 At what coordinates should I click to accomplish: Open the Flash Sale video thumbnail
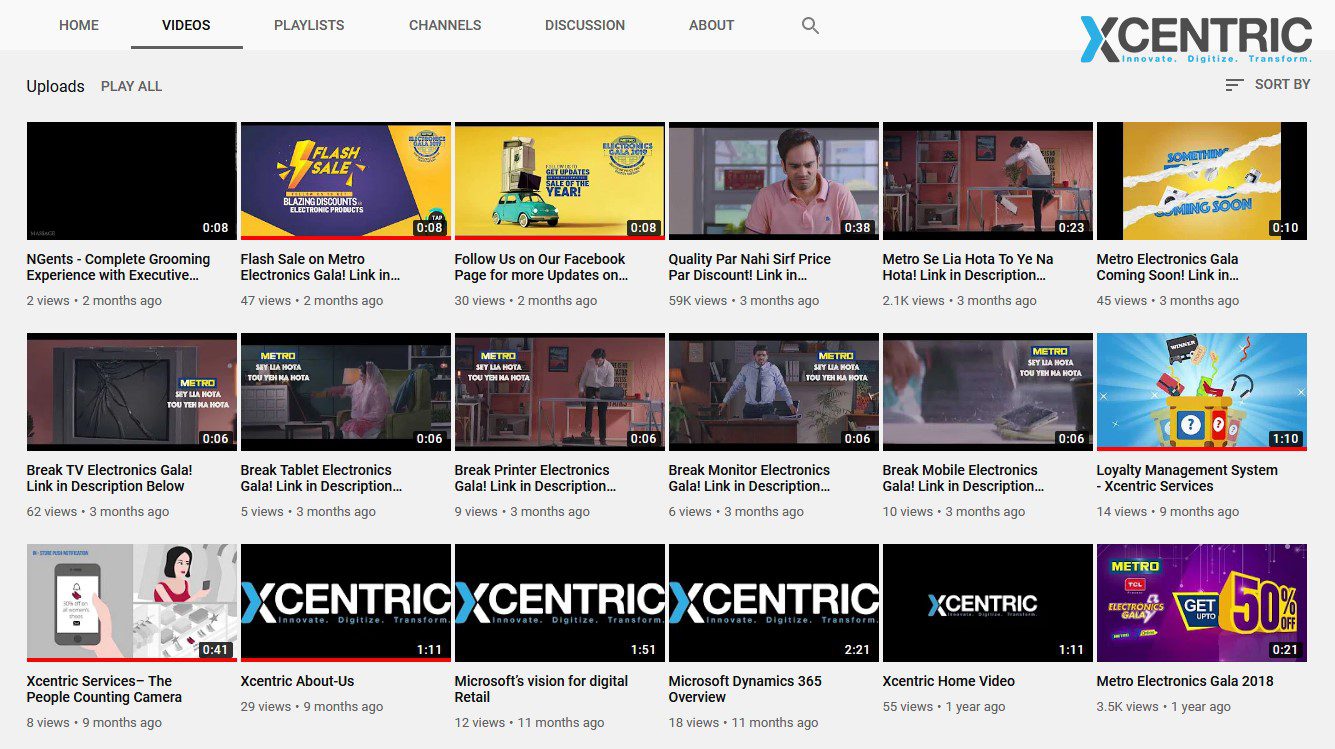(345, 181)
